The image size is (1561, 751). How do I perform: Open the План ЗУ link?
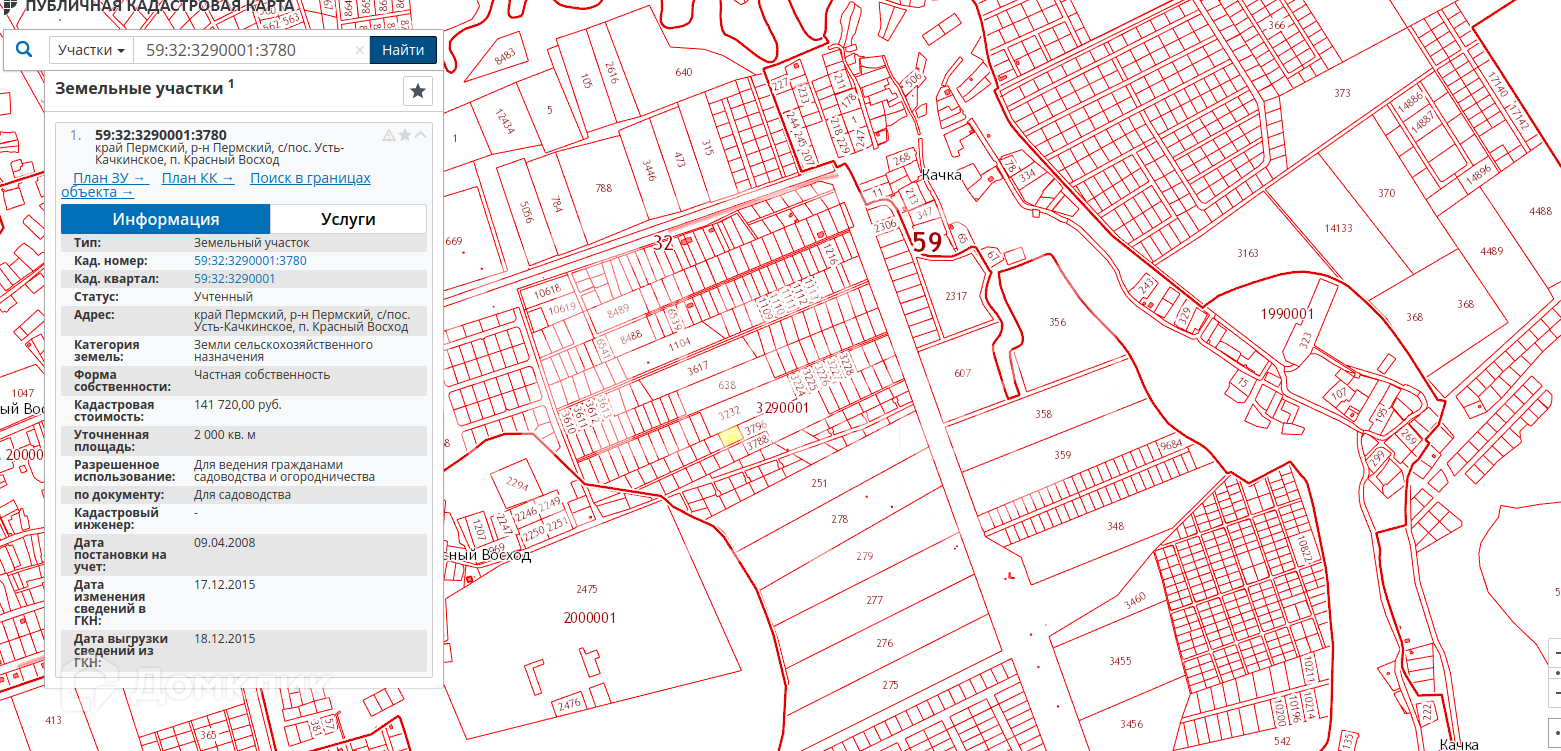110,178
